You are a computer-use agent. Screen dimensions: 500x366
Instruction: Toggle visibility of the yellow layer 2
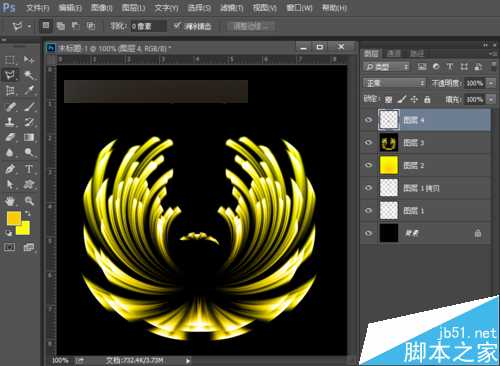[368, 165]
